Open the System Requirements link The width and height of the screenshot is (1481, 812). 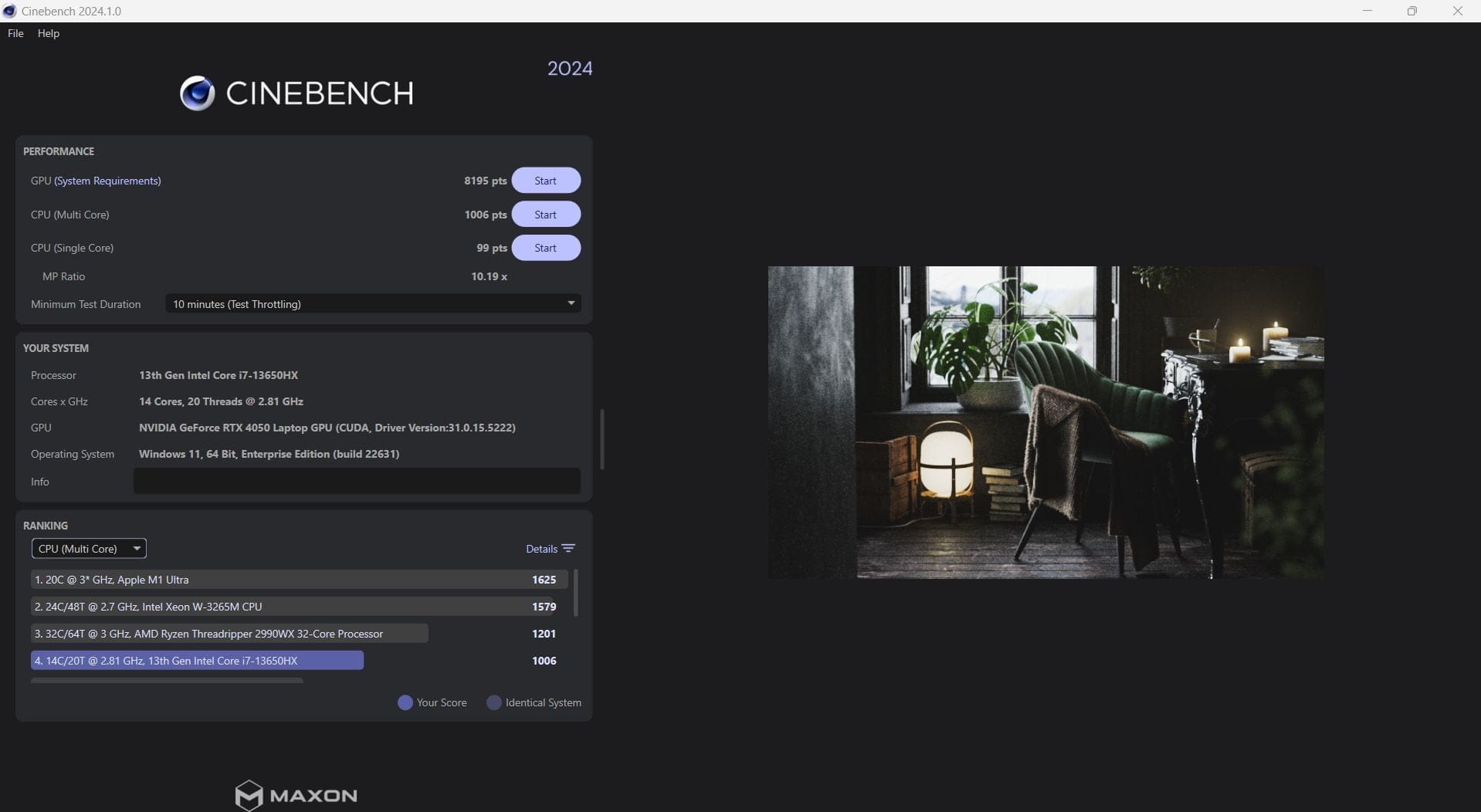click(x=107, y=181)
